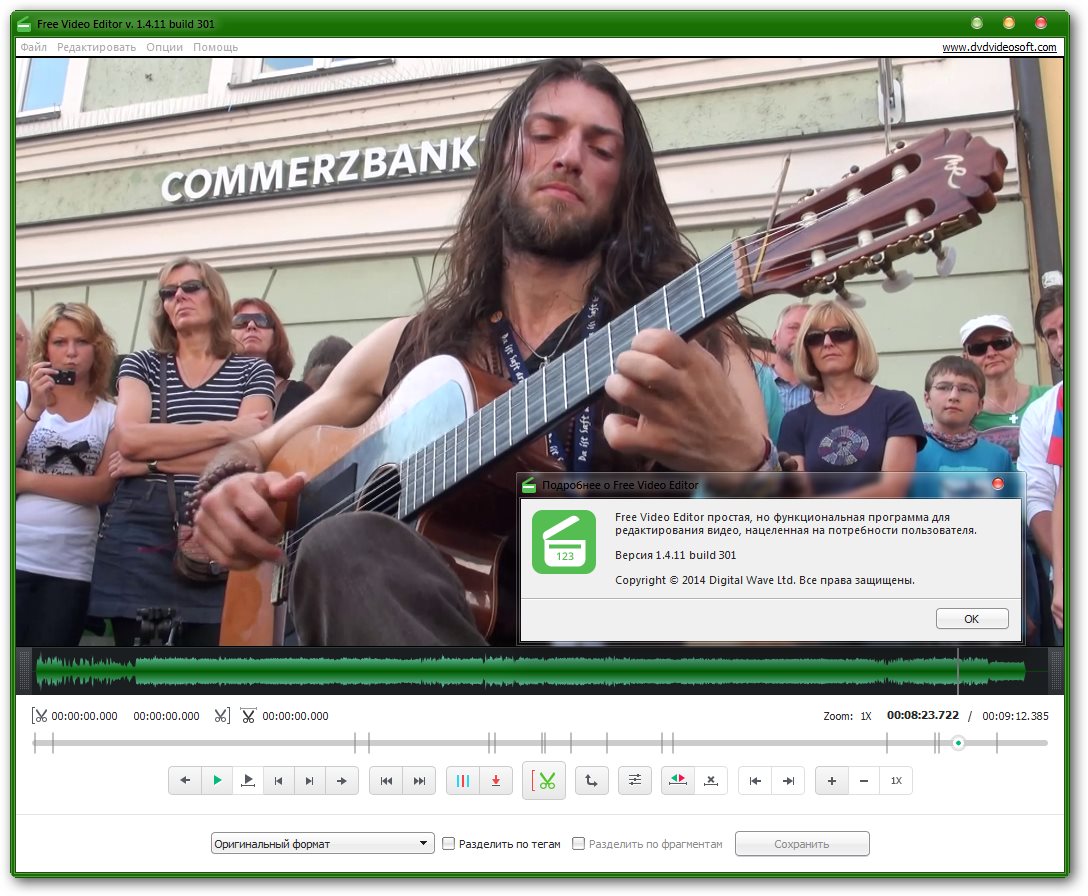Click the scissors cut selection button

pyautogui.click(x=544, y=781)
